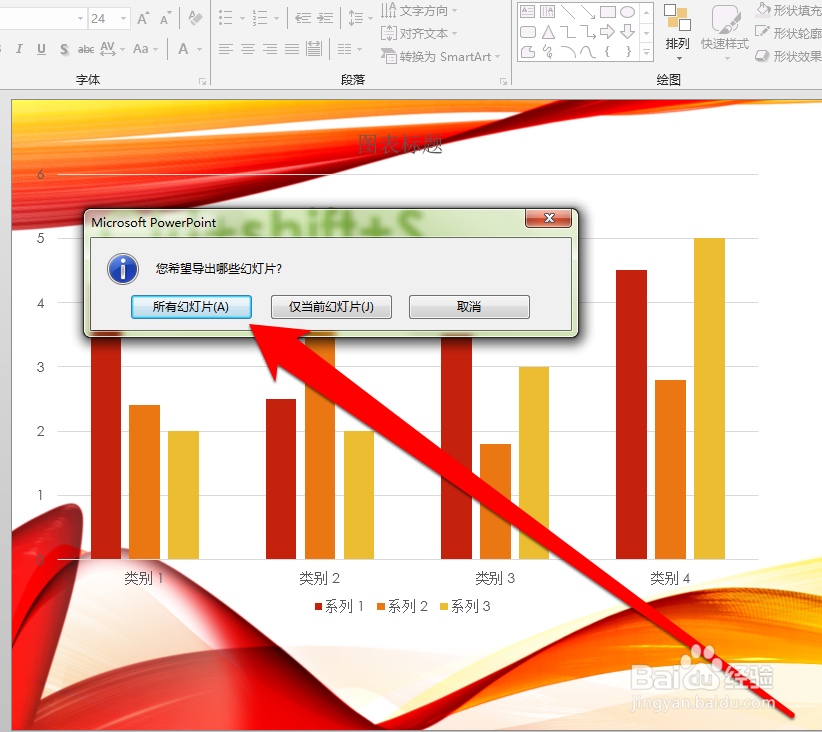
Task: Expand the full shapes gallery
Action: pos(646,52)
